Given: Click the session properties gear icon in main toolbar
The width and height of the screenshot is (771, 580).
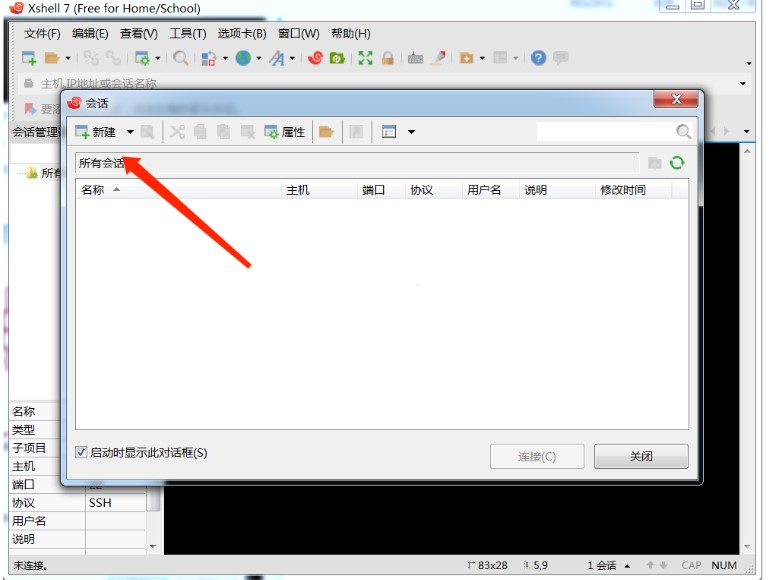Looking at the screenshot, I should point(143,58).
